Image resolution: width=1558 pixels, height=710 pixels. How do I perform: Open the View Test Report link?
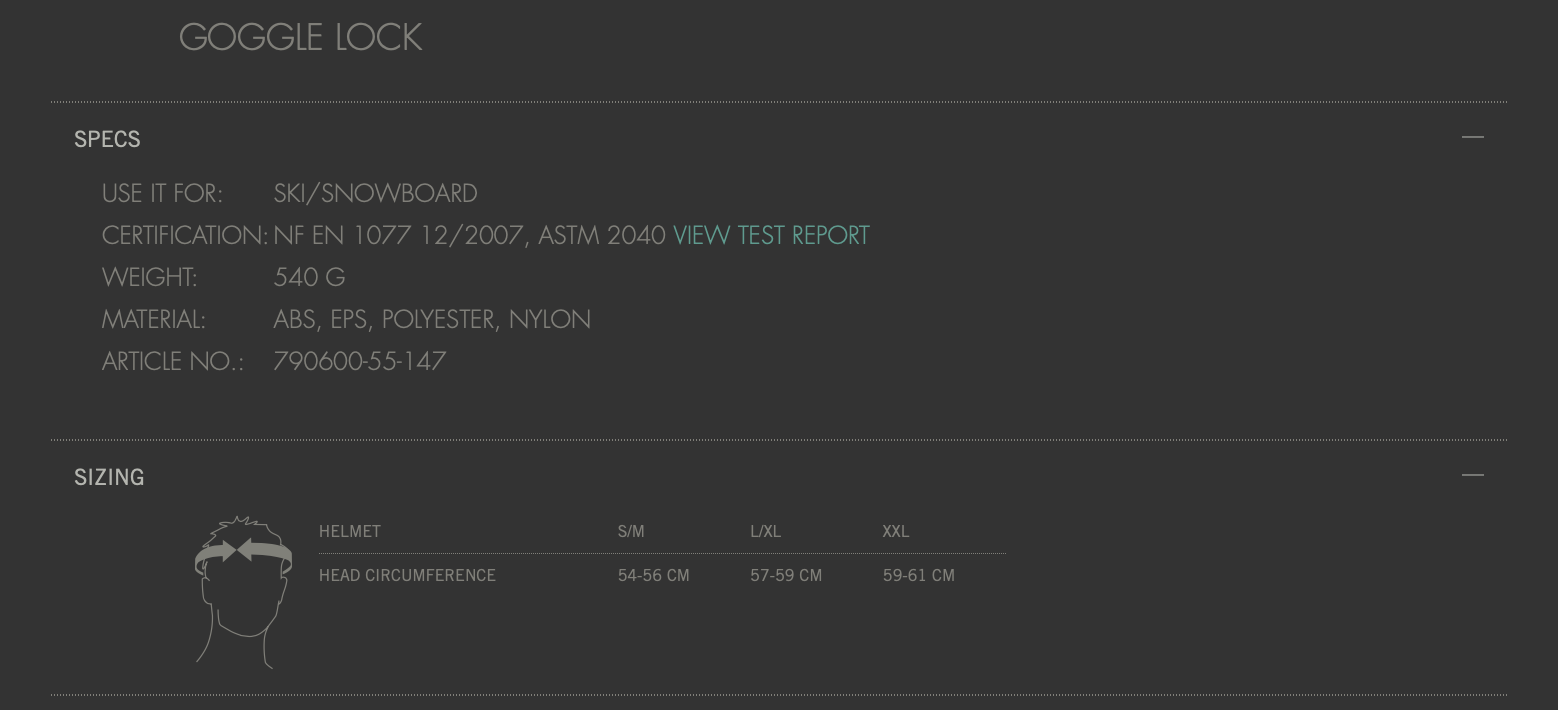771,235
